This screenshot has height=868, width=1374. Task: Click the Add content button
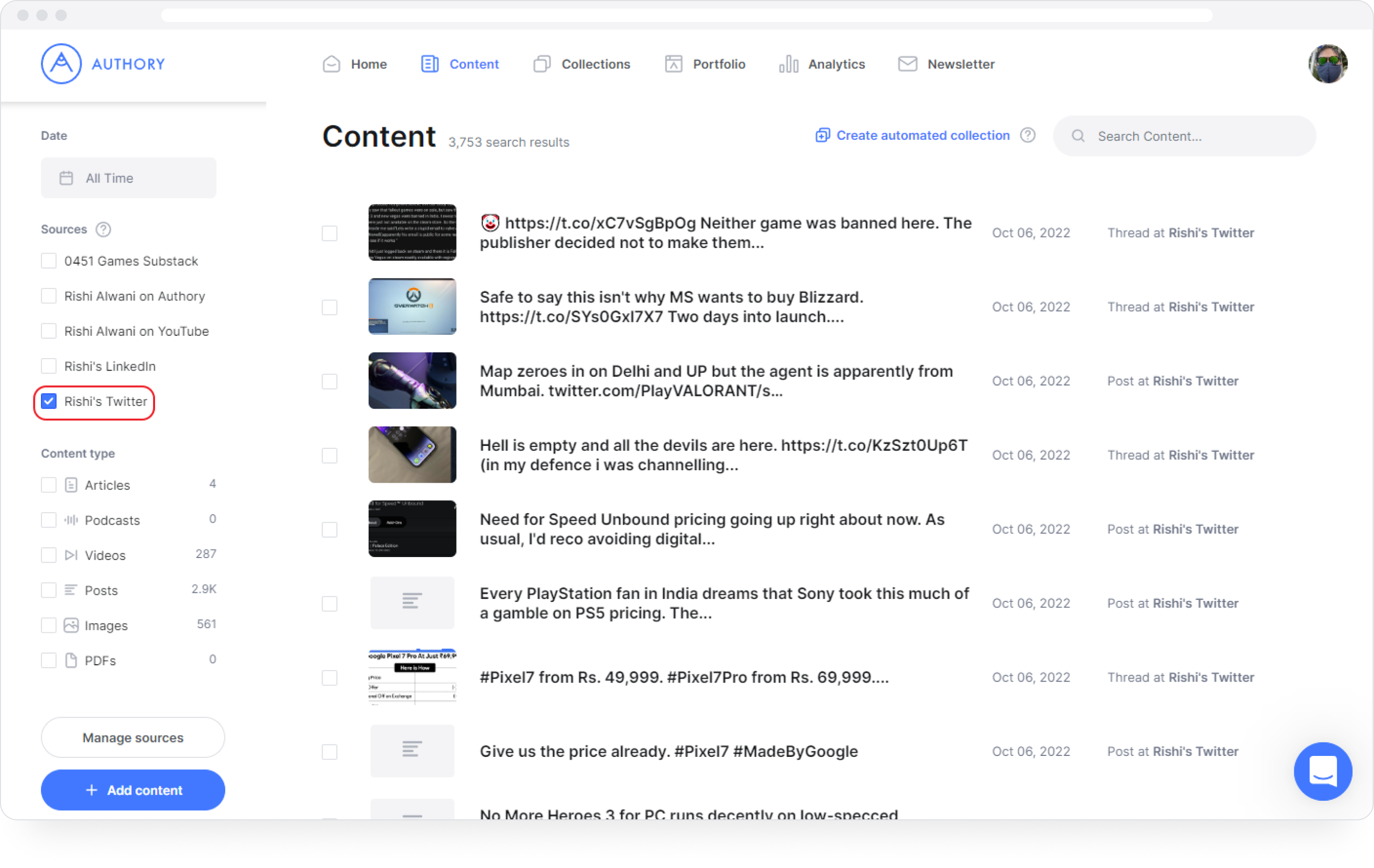click(133, 790)
